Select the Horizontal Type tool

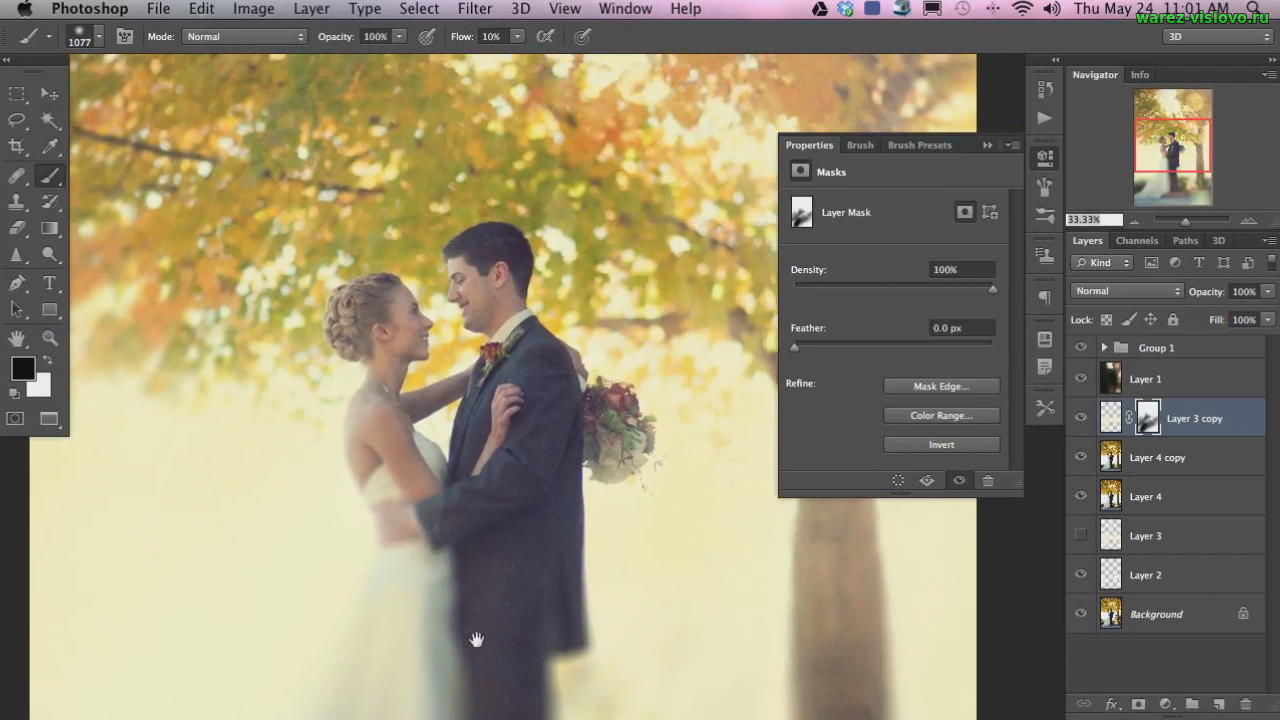(50, 284)
